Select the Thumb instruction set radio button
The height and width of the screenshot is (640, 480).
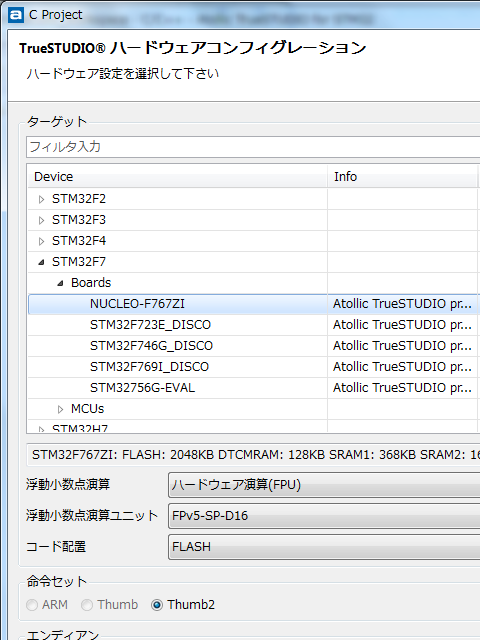87,605
